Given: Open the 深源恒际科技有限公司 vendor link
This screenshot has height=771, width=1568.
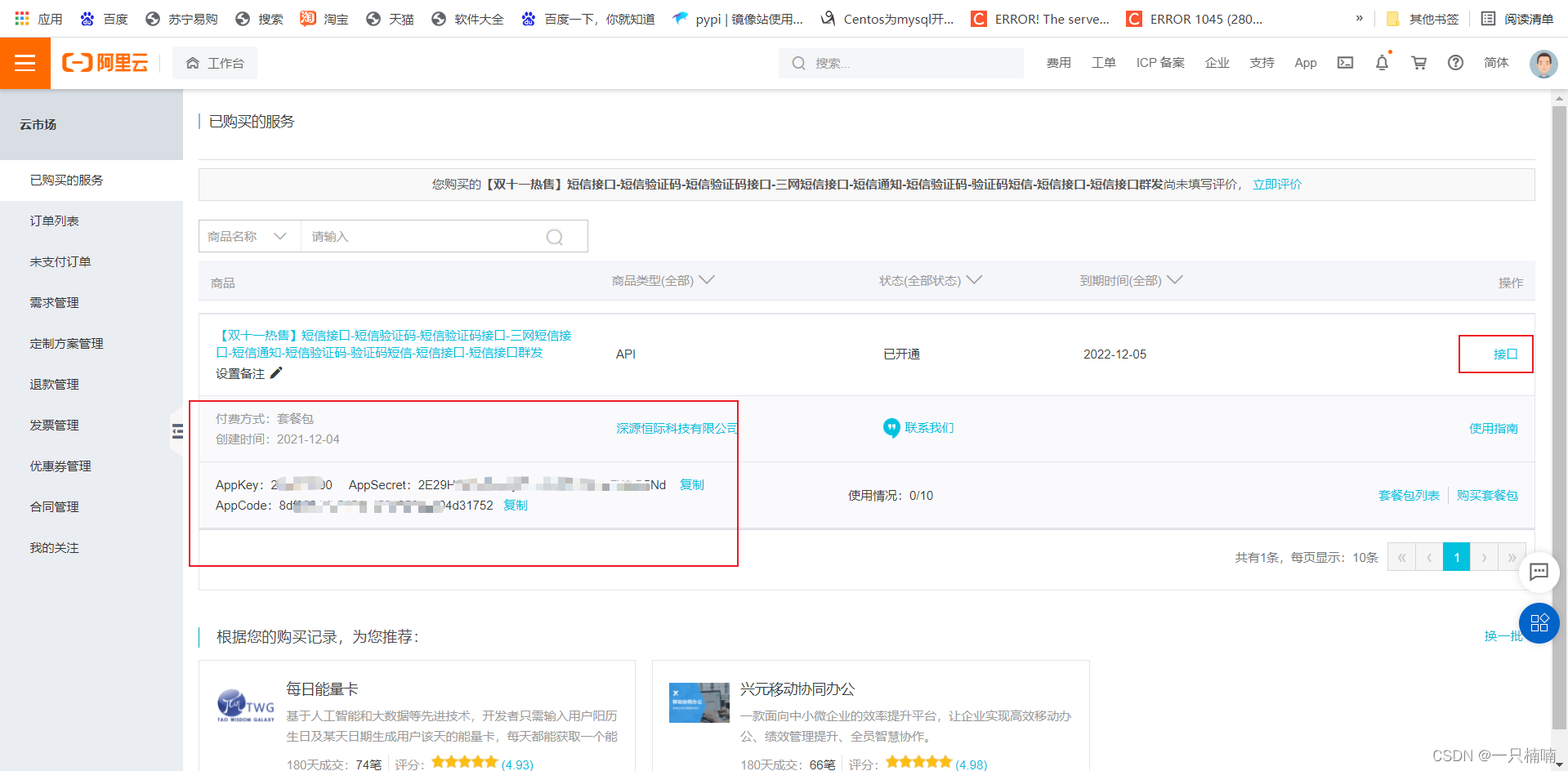Looking at the screenshot, I should tap(677, 428).
